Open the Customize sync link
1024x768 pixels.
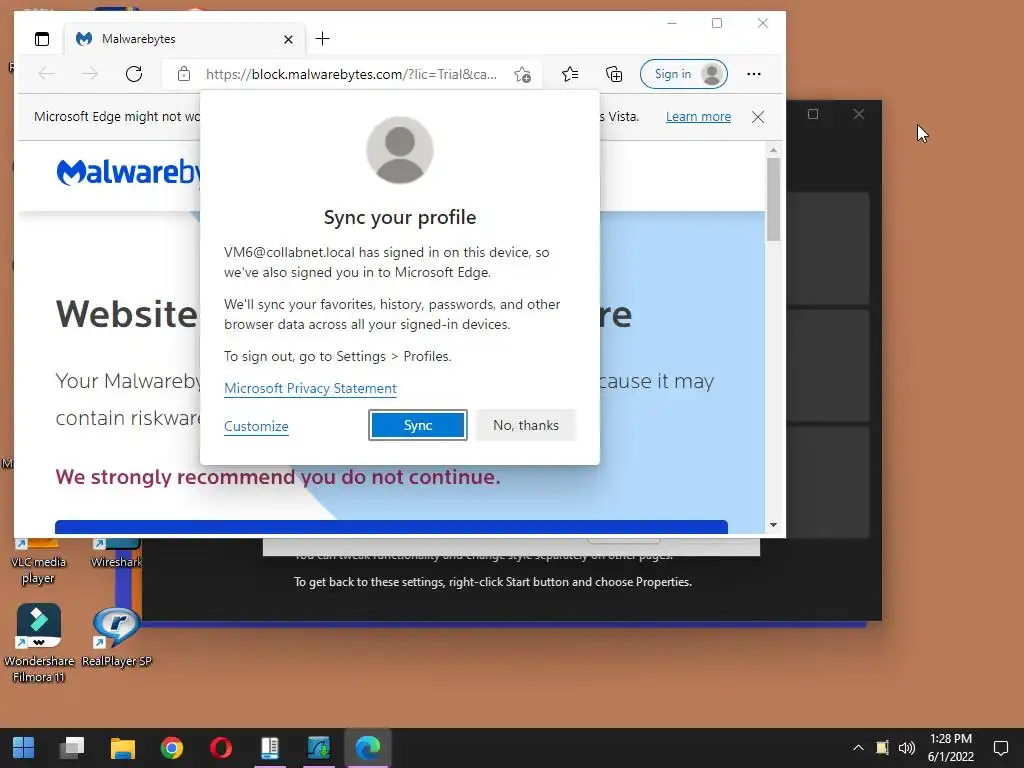(256, 426)
